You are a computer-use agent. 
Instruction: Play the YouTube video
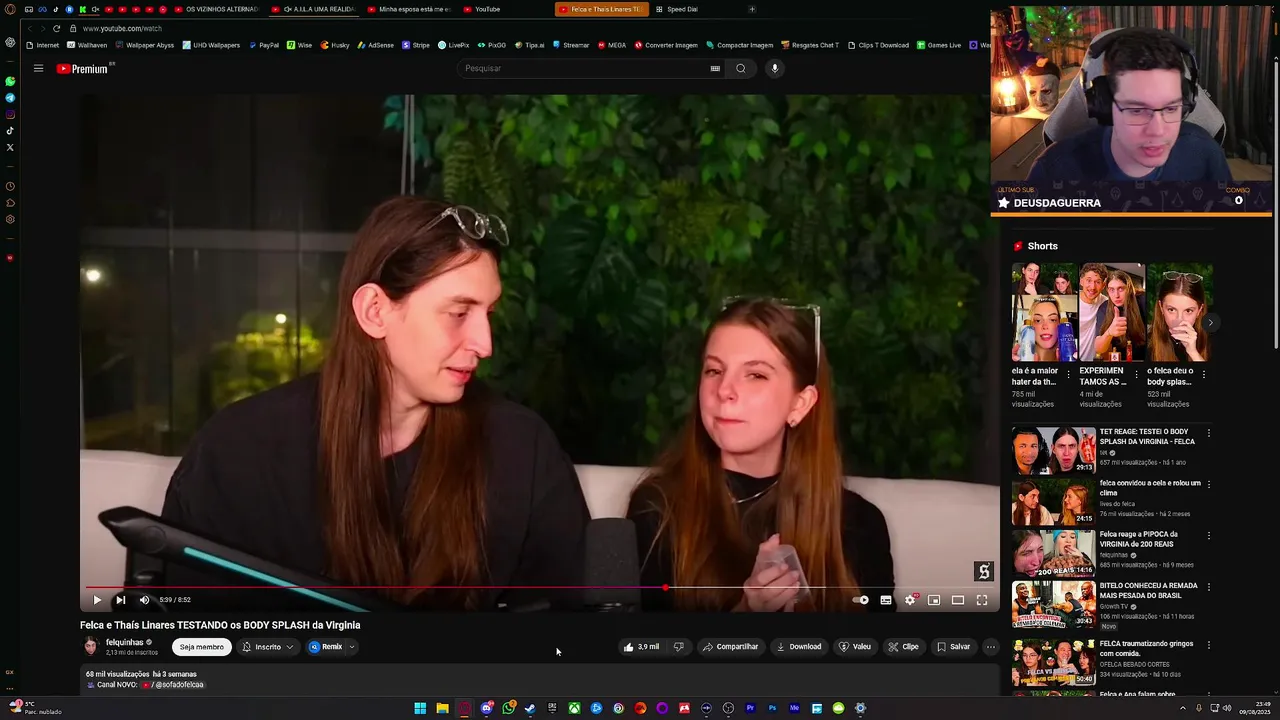click(97, 600)
